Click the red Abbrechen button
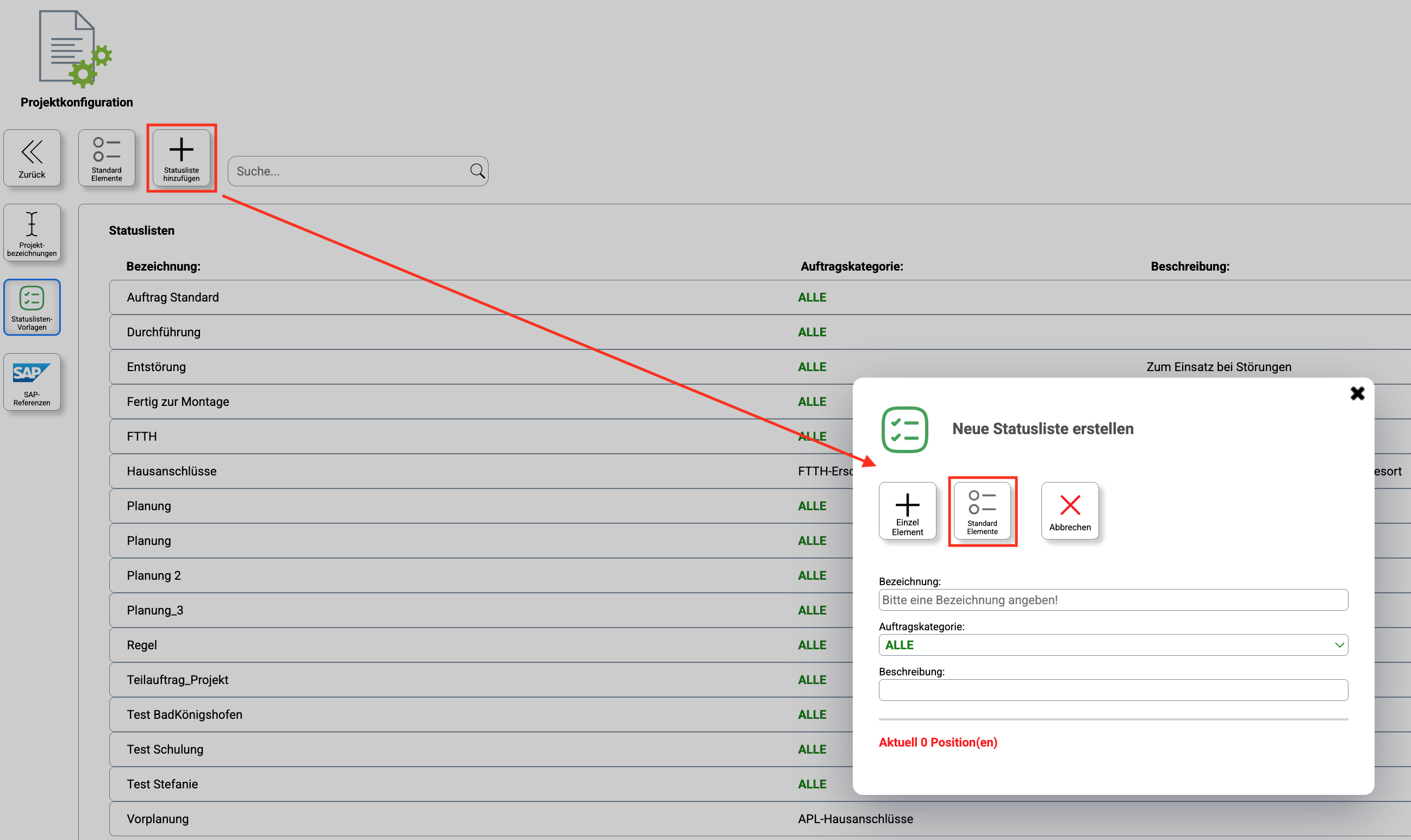Viewport: 1411px width, 840px height. (x=1070, y=511)
